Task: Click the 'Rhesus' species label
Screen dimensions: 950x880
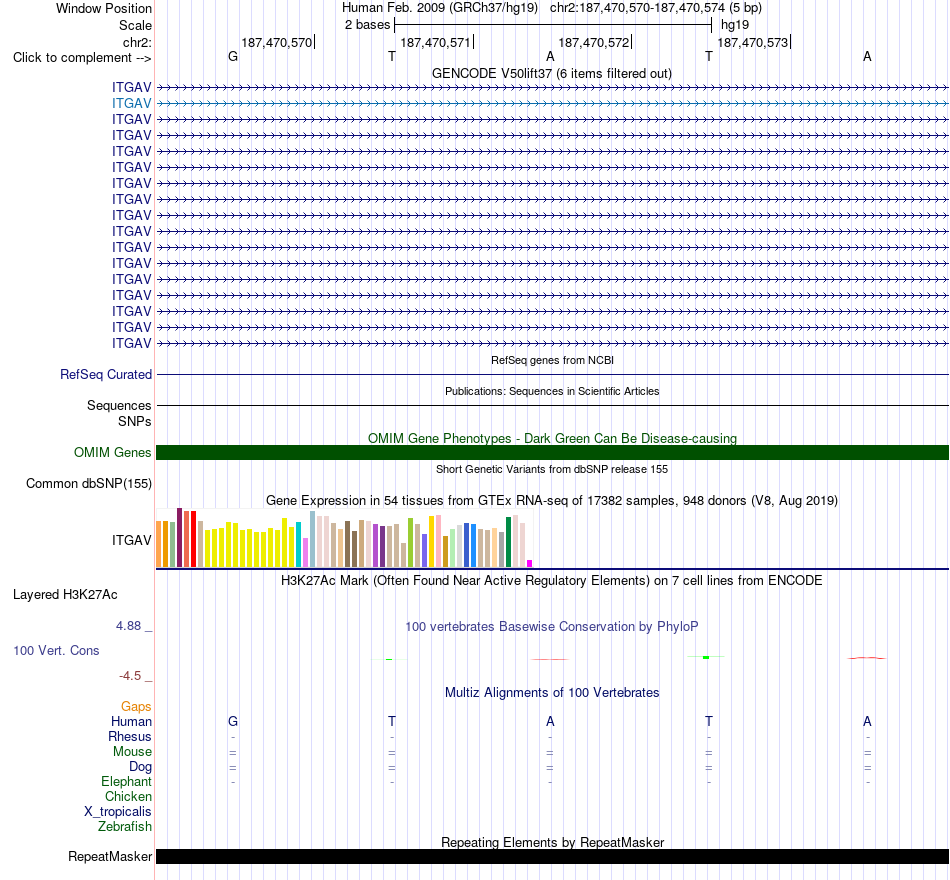Action: tap(130, 736)
